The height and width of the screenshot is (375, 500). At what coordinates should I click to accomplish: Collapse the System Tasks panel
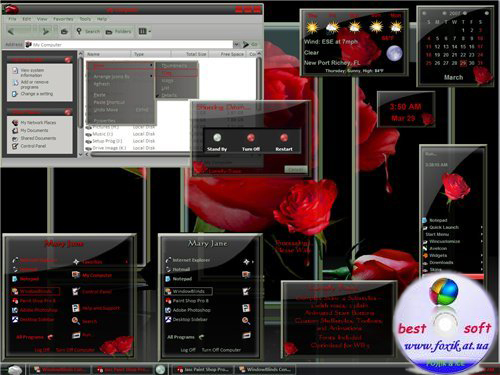pyautogui.click(x=68, y=60)
